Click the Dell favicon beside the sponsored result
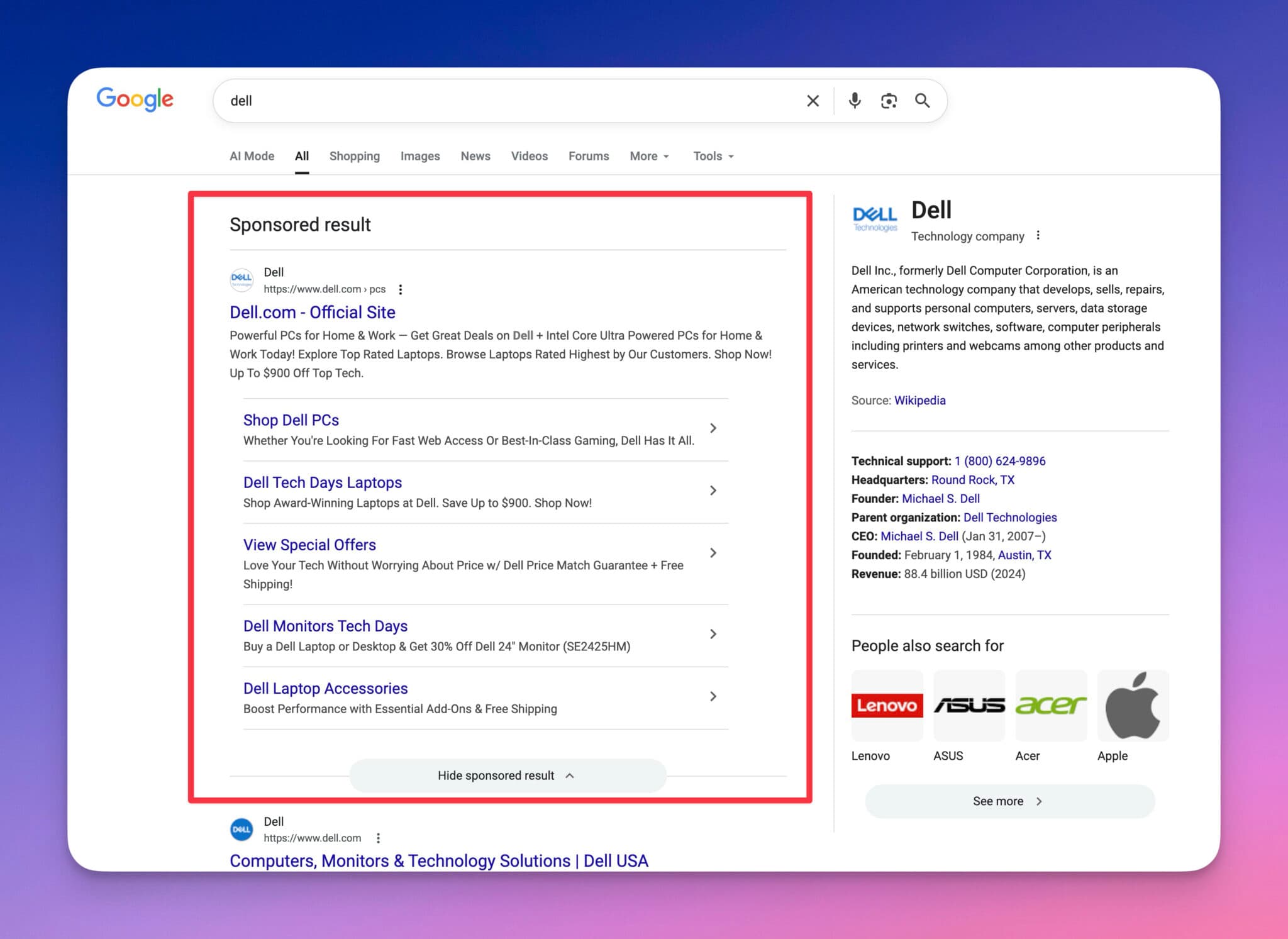 (x=241, y=280)
